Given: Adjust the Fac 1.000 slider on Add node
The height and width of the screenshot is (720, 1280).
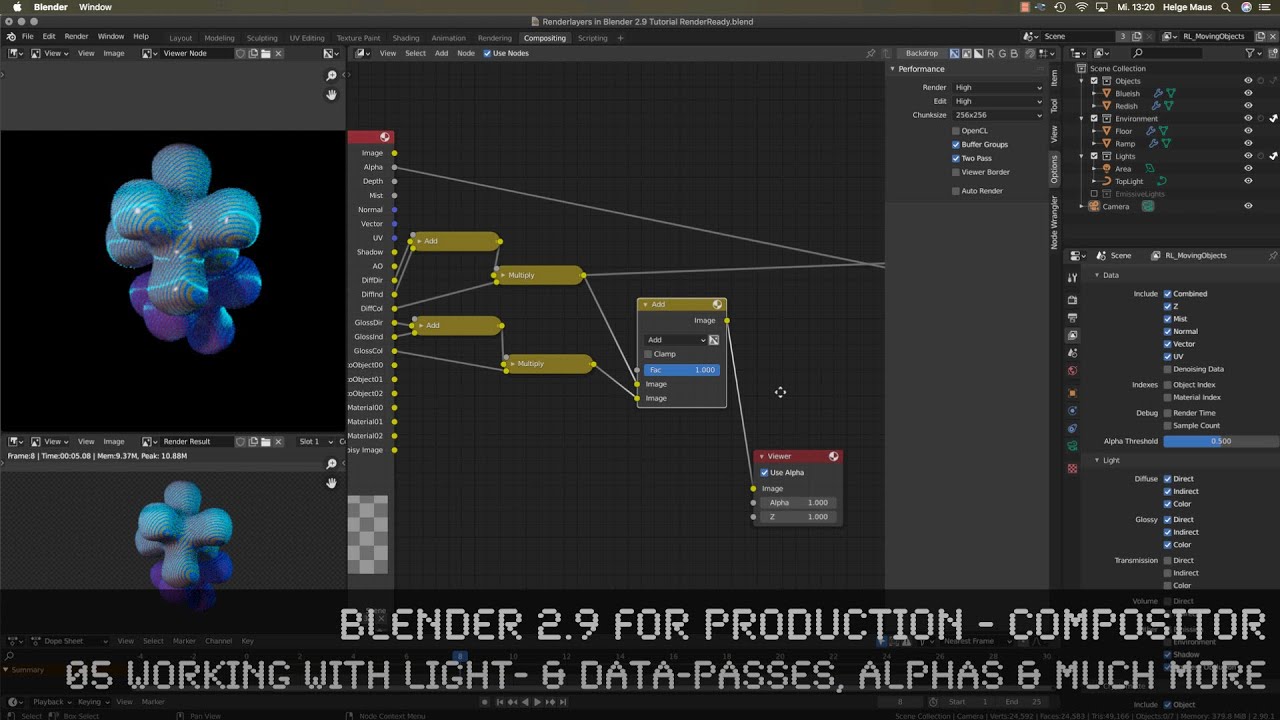Looking at the screenshot, I should pyautogui.click(x=681, y=370).
